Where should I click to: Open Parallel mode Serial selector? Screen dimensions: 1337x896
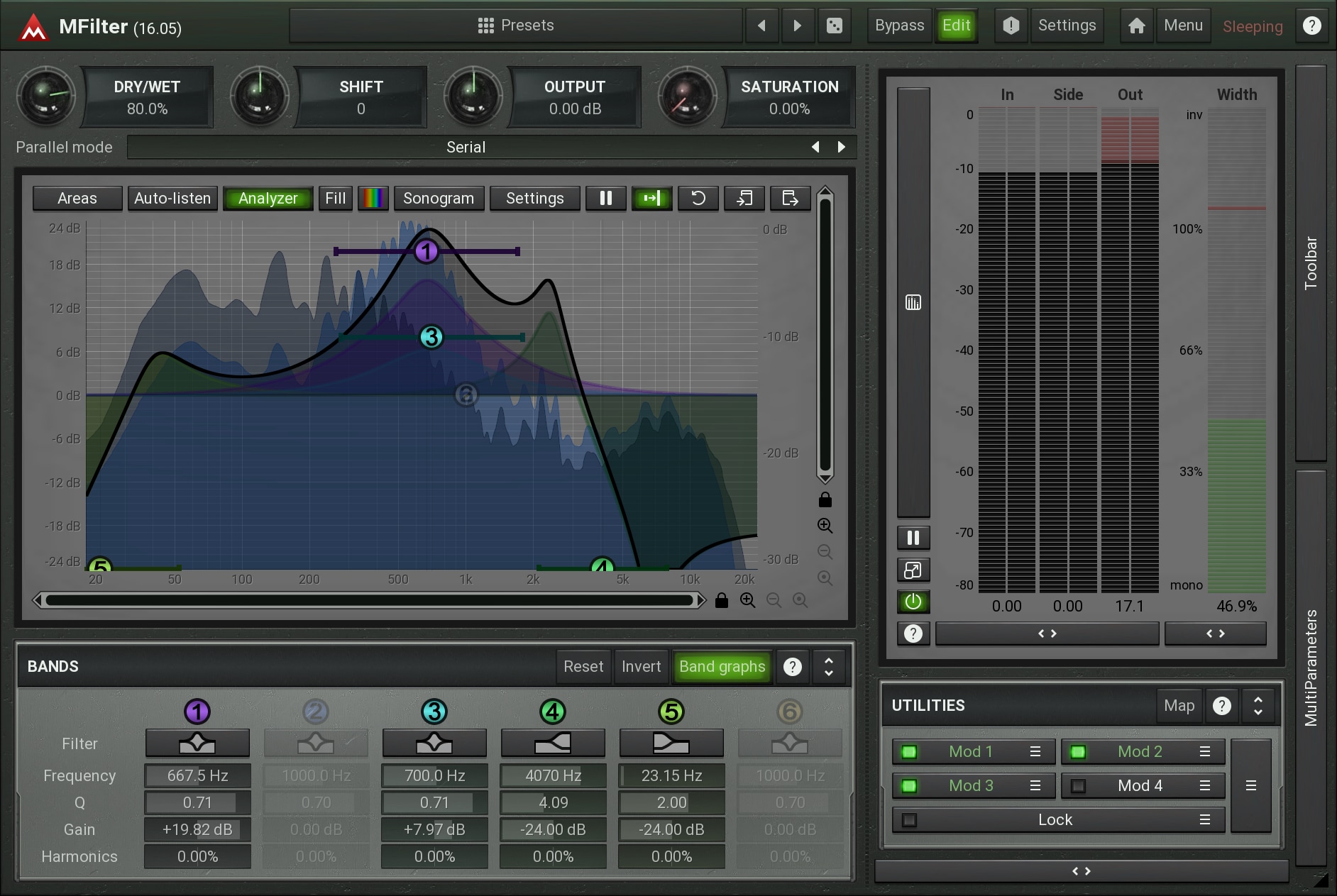[466, 147]
